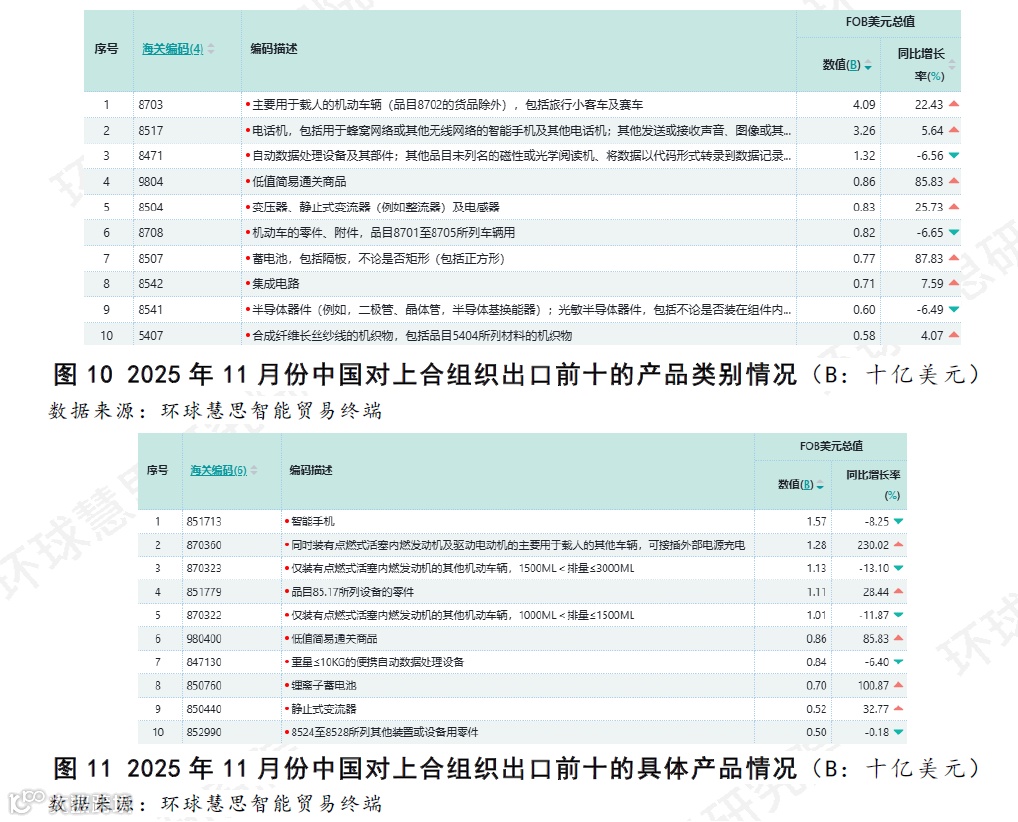
Task: Select code cell 870322
Action: pyautogui.click(x=204, y=615)
